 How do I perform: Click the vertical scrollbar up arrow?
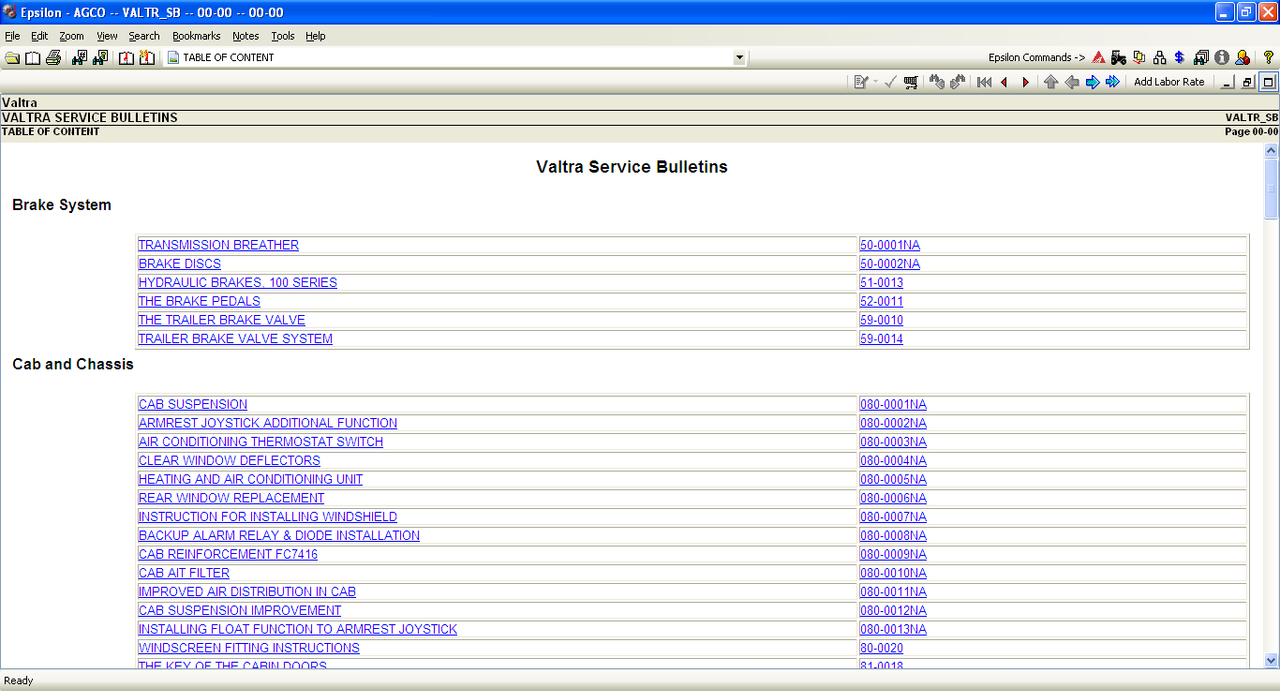[x=1271, y=151]
